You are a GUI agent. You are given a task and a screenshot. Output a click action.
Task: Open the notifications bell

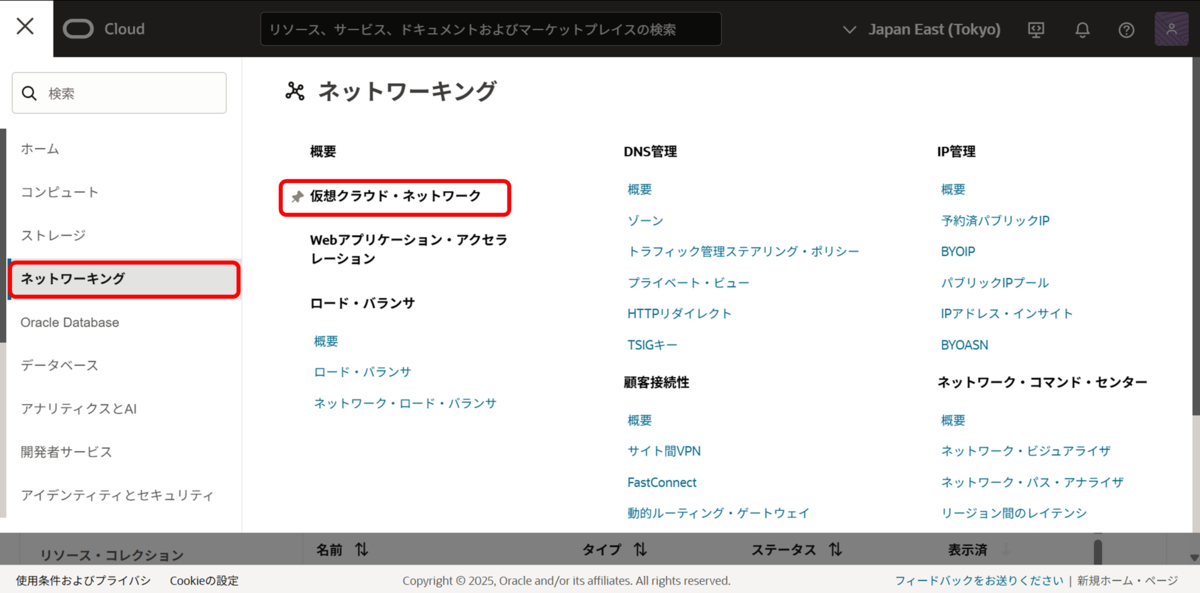[x=1082, y=29]
